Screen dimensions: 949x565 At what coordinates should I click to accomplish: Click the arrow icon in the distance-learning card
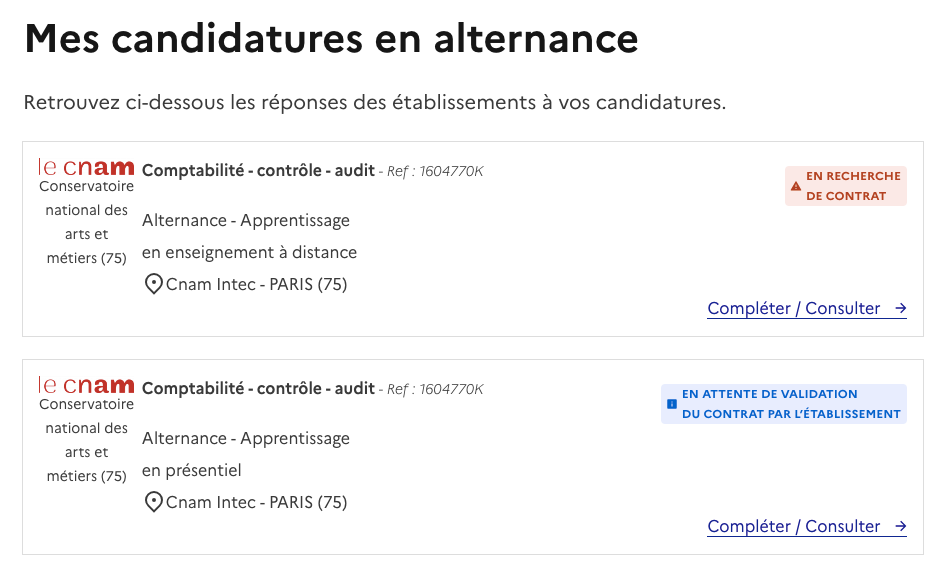901,308
